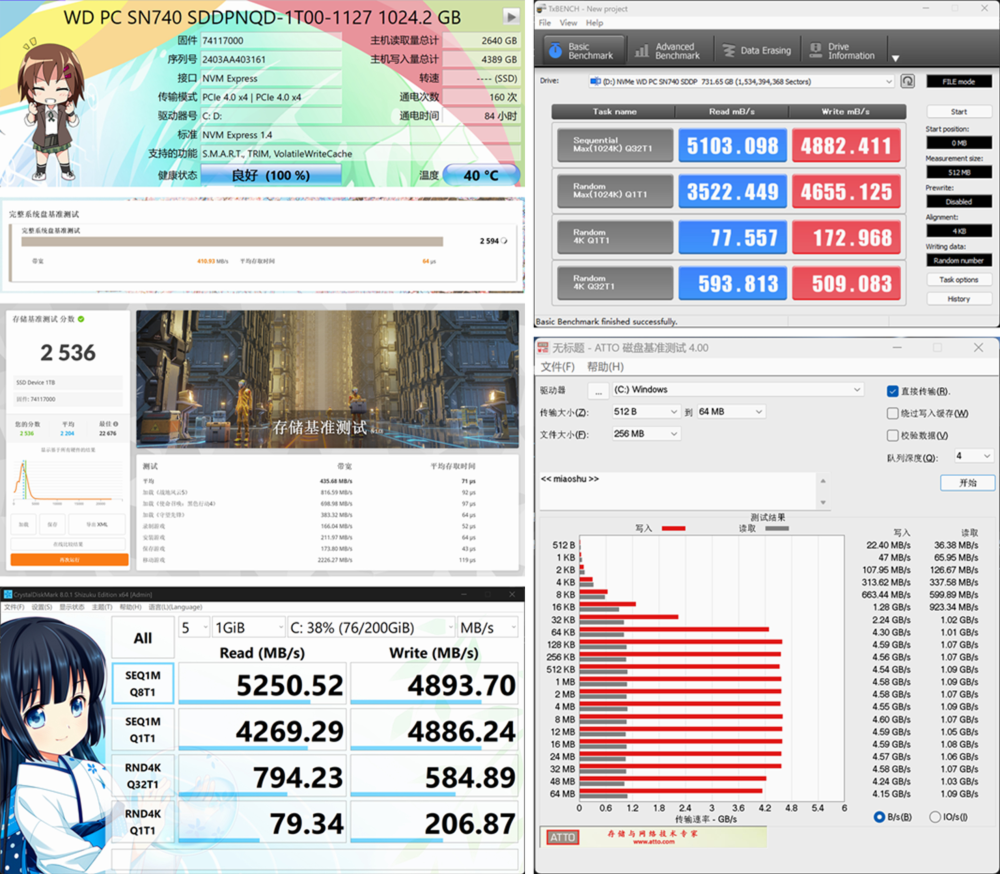Viewport: 1000px width, 874px height.
Task: Toggle the 直接传输(R) checkbox in ATTO
Action: pos(892,391)
